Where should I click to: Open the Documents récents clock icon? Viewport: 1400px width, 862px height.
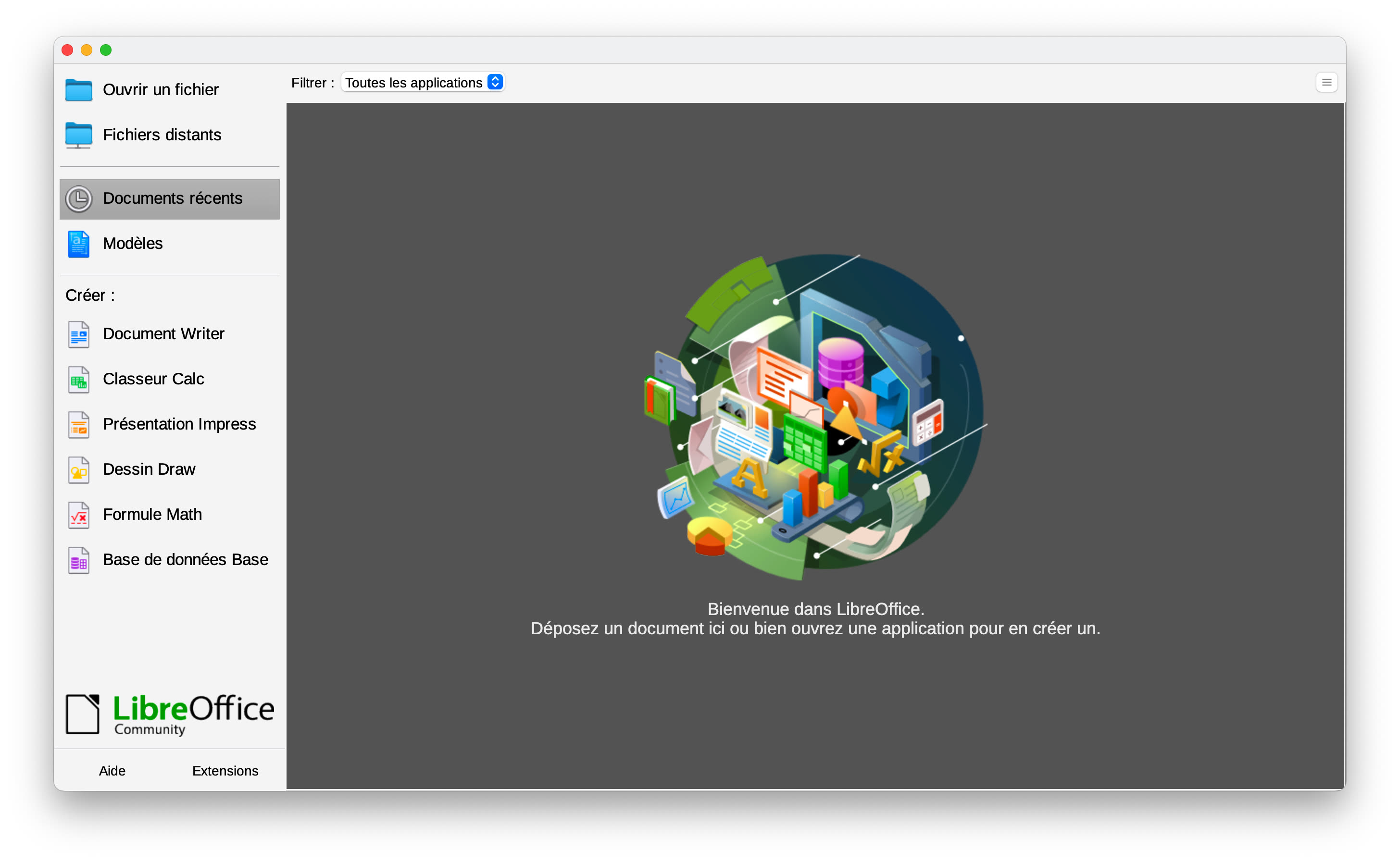coord(79,198)
